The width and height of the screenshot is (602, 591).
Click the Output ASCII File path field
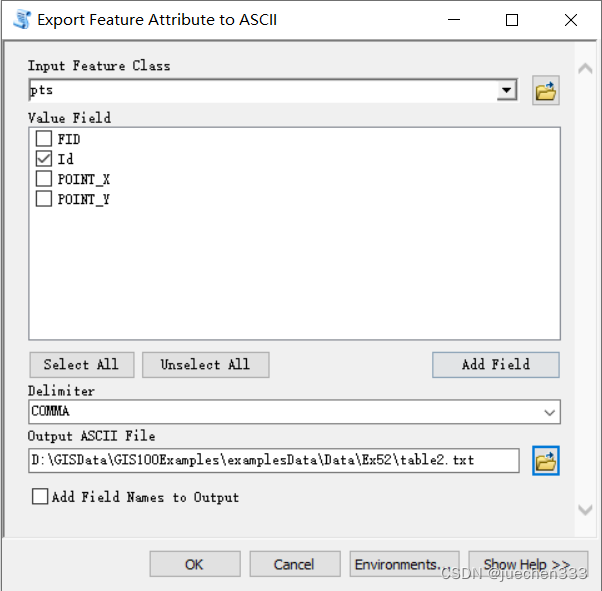click(x=274, y=460)
